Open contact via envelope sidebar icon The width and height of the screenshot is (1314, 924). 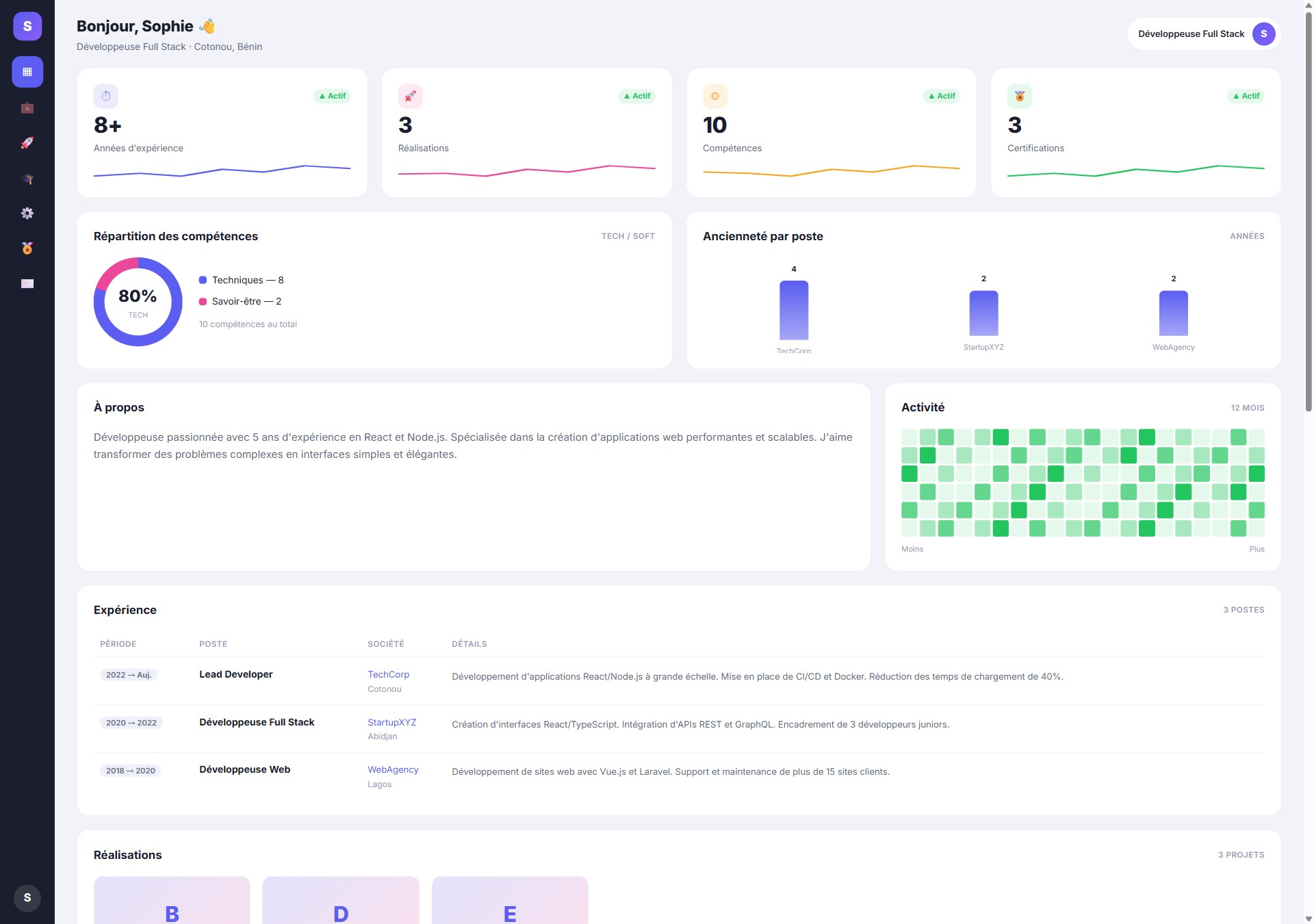(x=27, y=283)
